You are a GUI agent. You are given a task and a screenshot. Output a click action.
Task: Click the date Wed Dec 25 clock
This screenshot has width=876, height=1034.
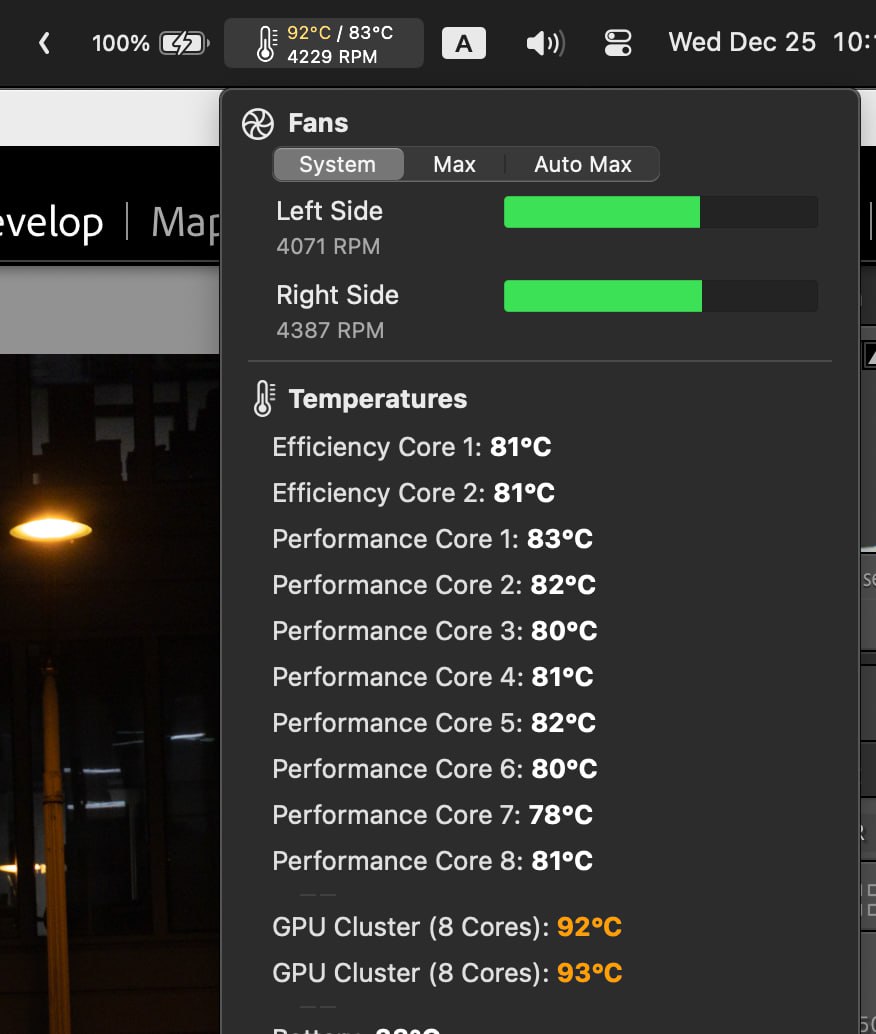pos(742,43)
